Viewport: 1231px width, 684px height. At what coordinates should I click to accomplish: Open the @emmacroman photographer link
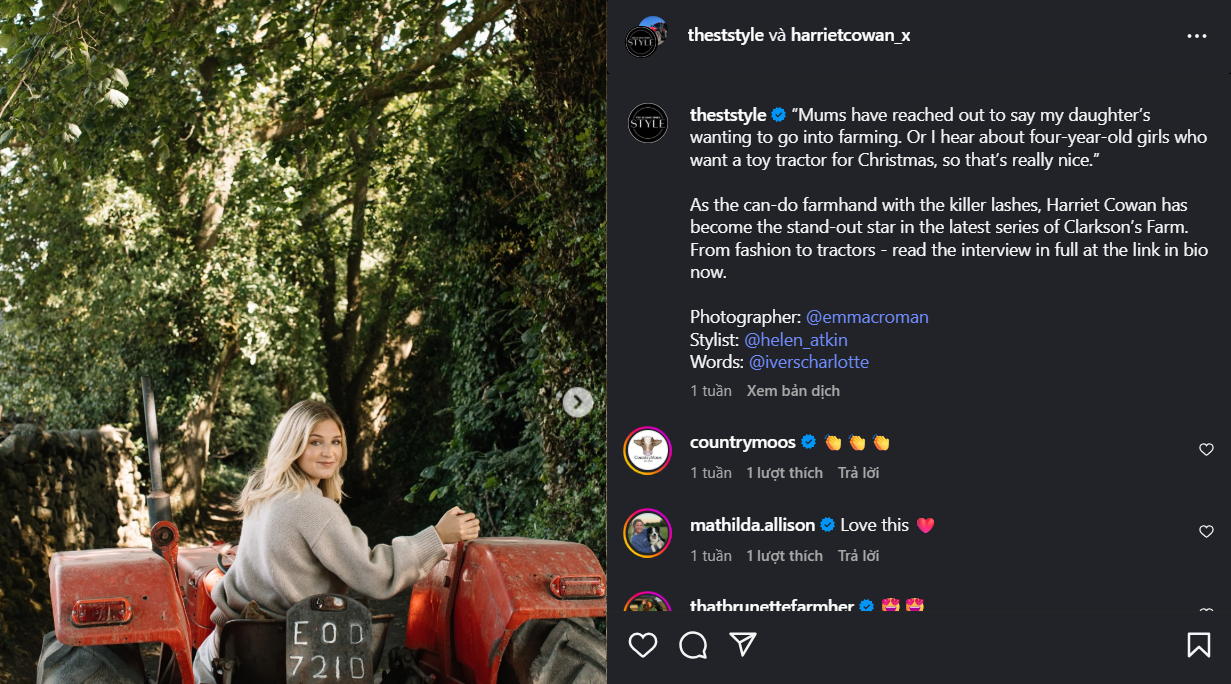[867, 317]
